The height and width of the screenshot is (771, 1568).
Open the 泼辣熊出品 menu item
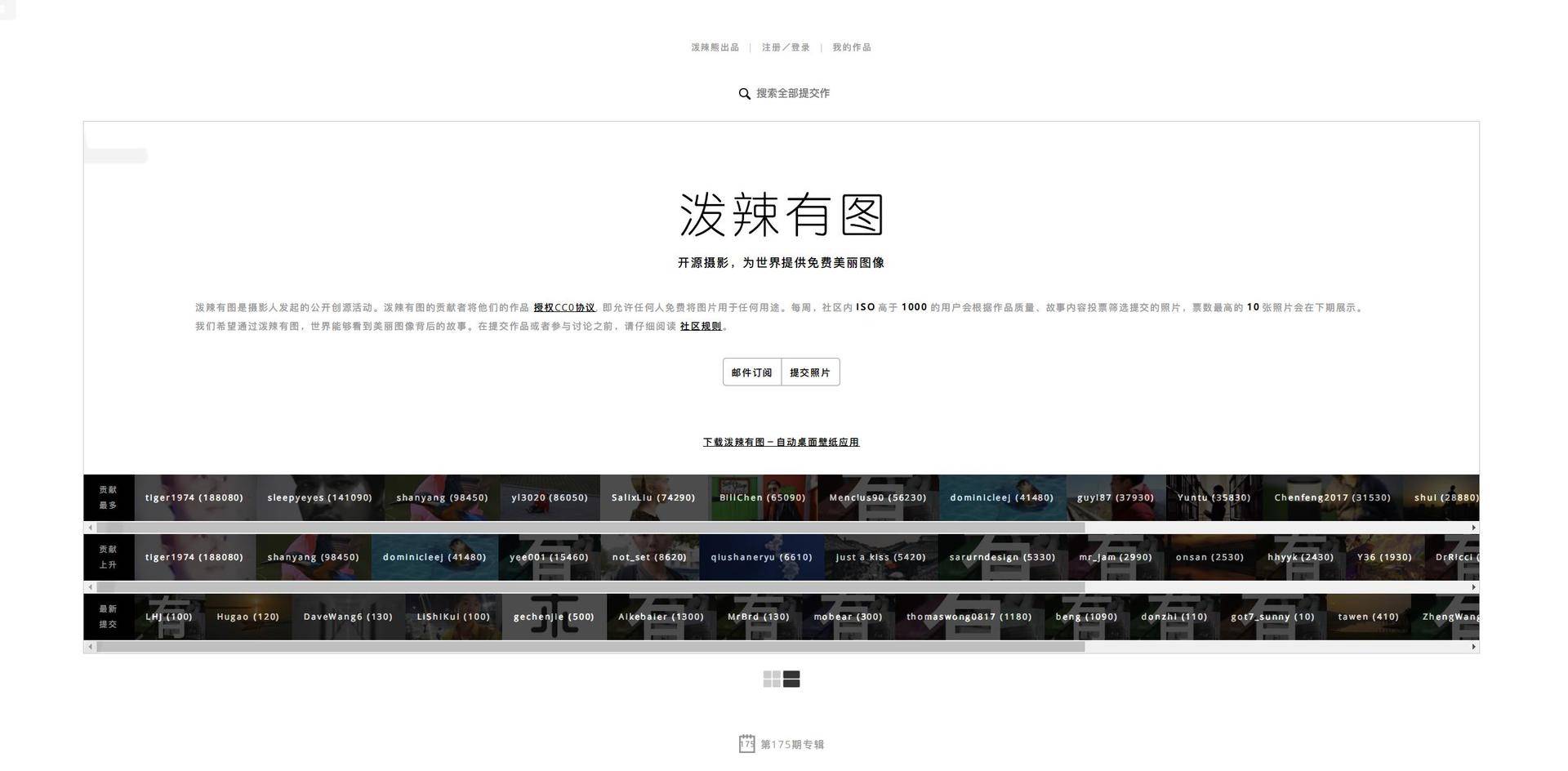click(714, 47)
